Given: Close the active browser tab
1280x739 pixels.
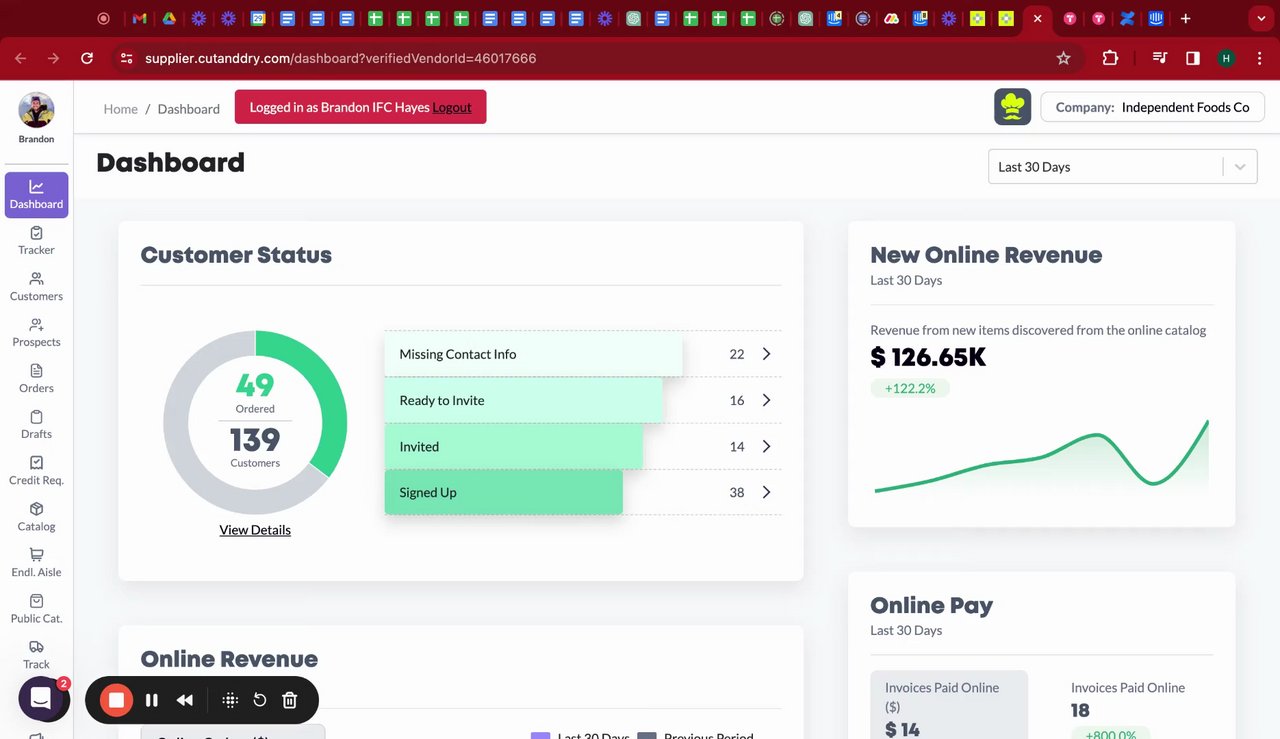Looking at the screenshot, I should pos(1038,18).
